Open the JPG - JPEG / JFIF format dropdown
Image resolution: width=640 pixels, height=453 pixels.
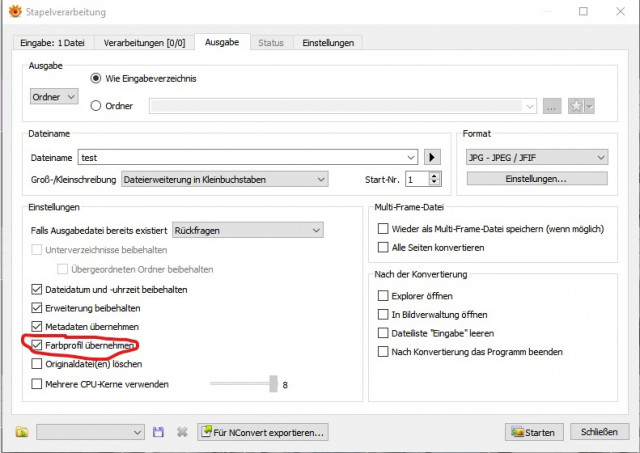coord(537,158)
